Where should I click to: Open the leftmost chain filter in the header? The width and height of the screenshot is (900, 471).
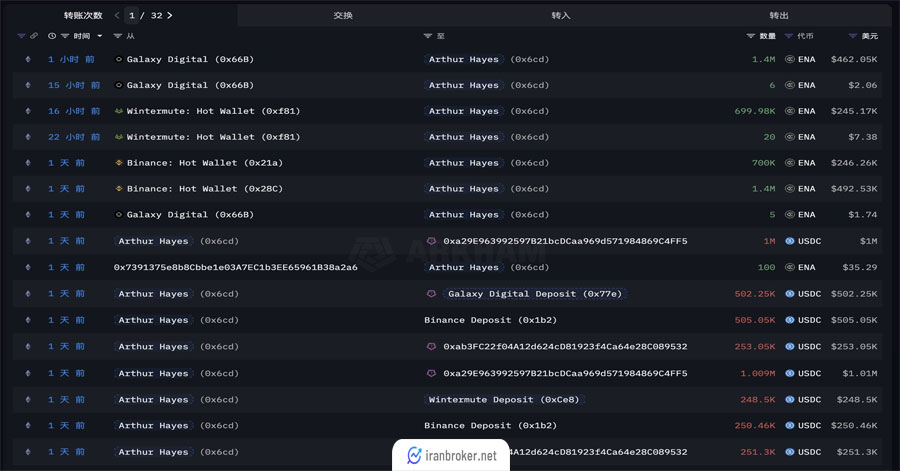click(x=21, y=36)
